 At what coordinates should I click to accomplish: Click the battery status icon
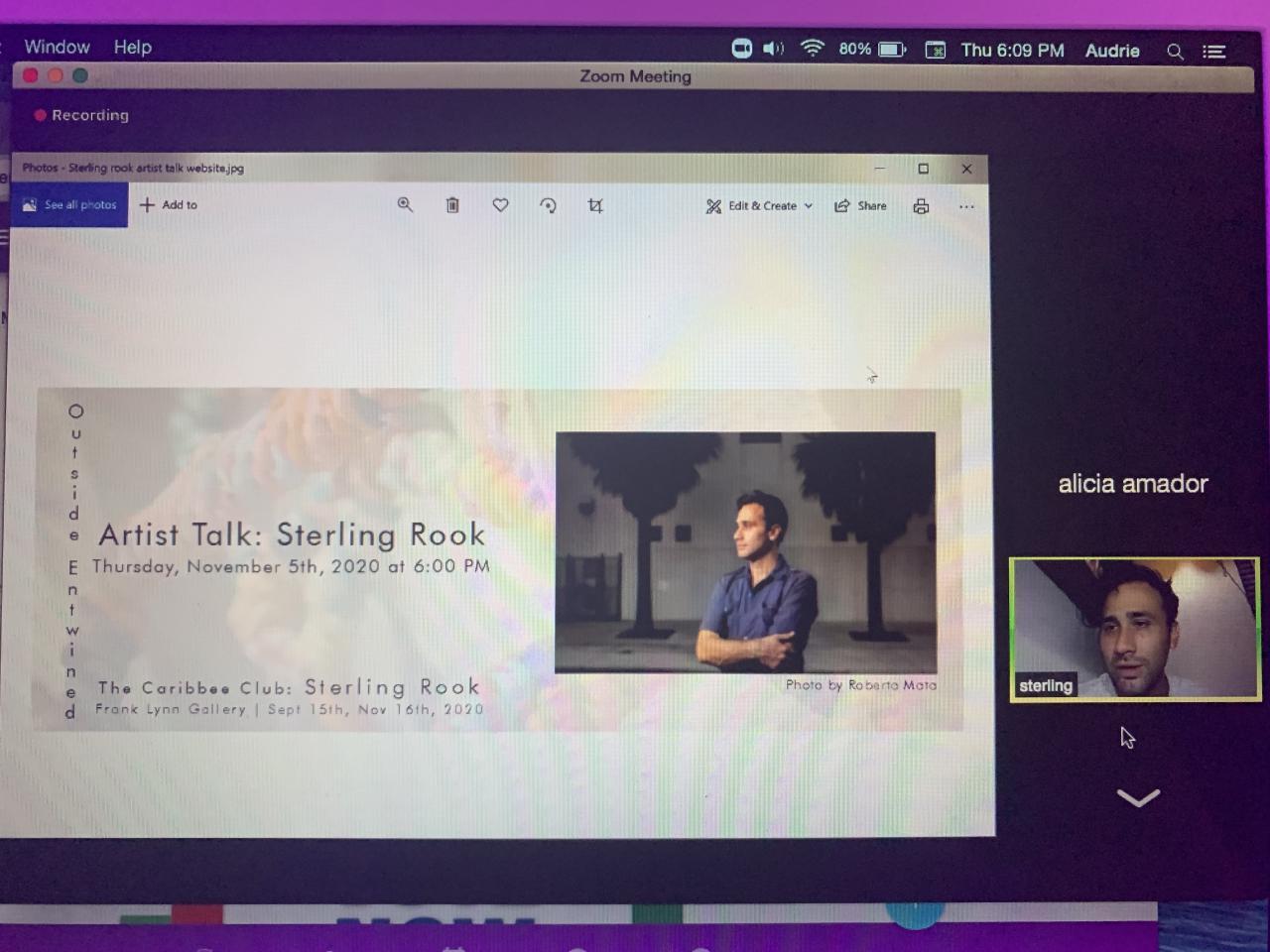click(892, 49)
